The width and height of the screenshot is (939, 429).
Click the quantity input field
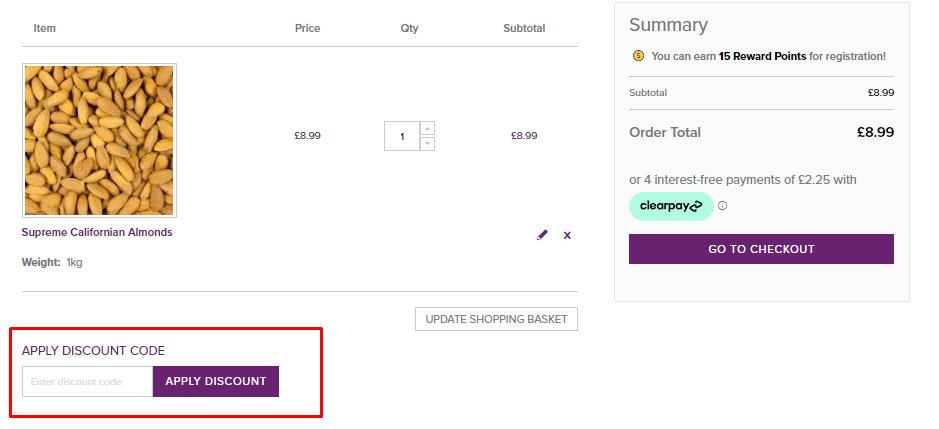click(x=403, y=136)
